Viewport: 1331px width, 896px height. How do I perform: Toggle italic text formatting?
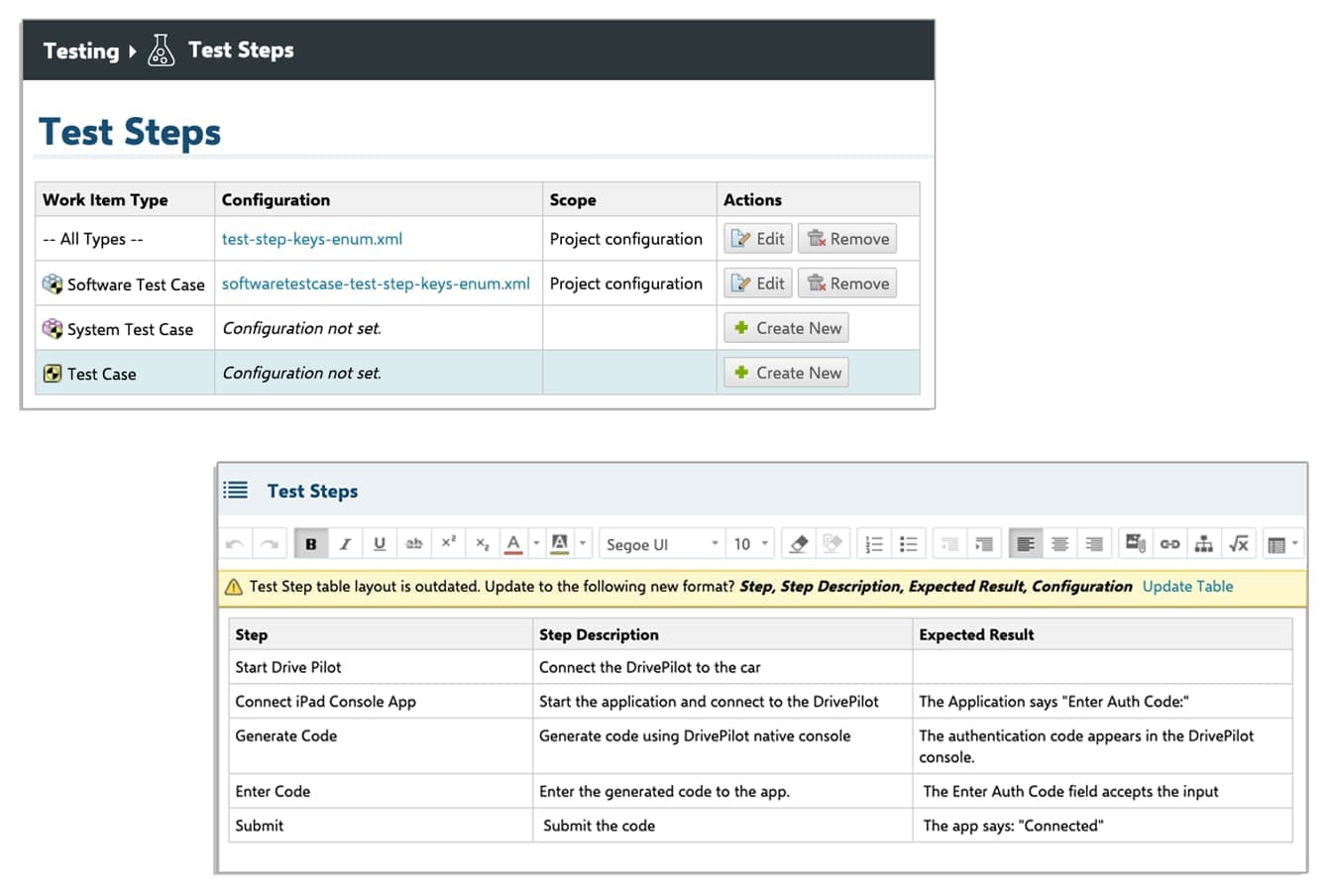[x=345, y=544]
